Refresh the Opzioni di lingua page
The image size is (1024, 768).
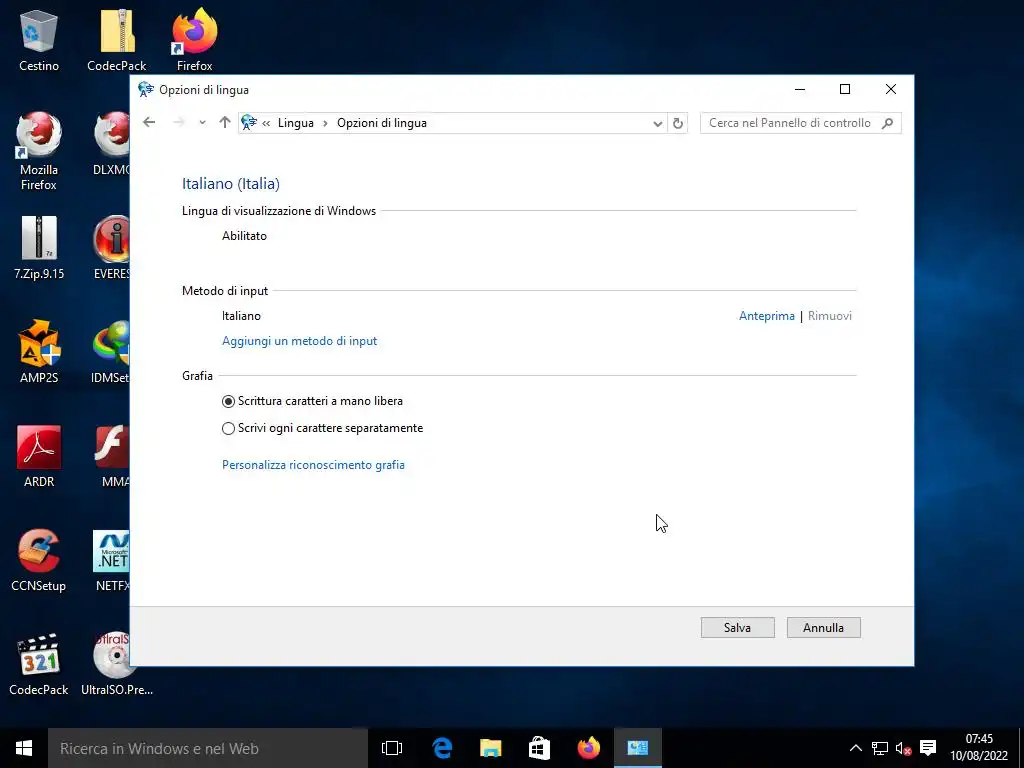pyautogui.click(x=678, y=123)
